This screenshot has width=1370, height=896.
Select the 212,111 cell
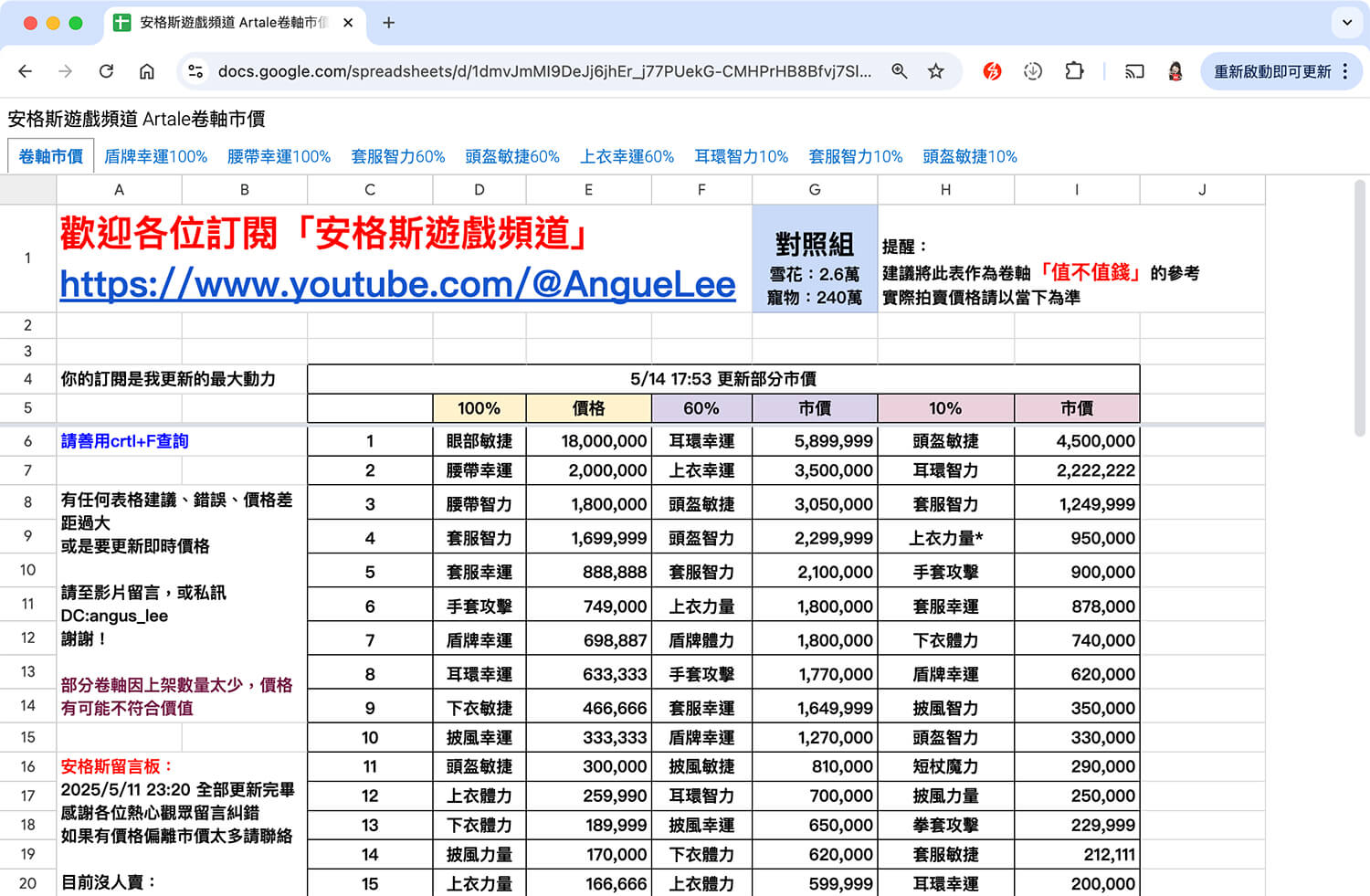(x=1077, y=854)
